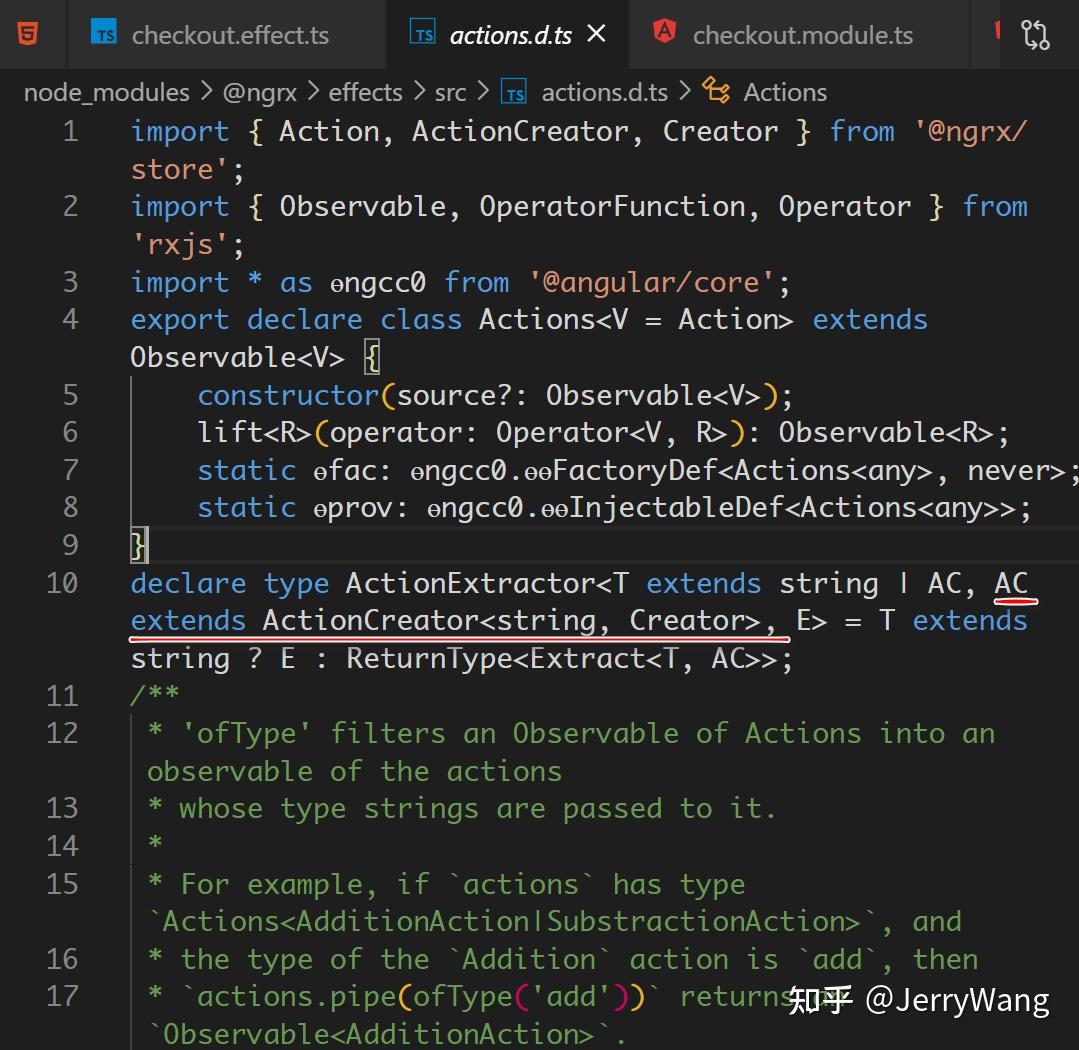Open the @ngrx breadcrumb segment
Viewport: 1079px width, 1050px height.
(259, 92)
